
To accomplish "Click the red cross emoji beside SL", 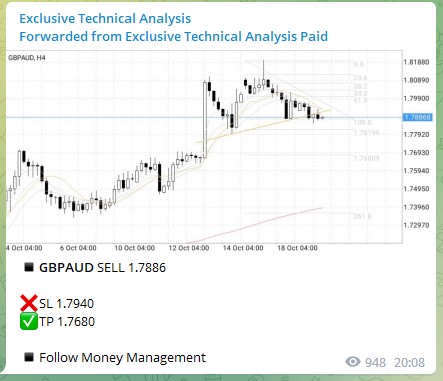I will 29,303.
